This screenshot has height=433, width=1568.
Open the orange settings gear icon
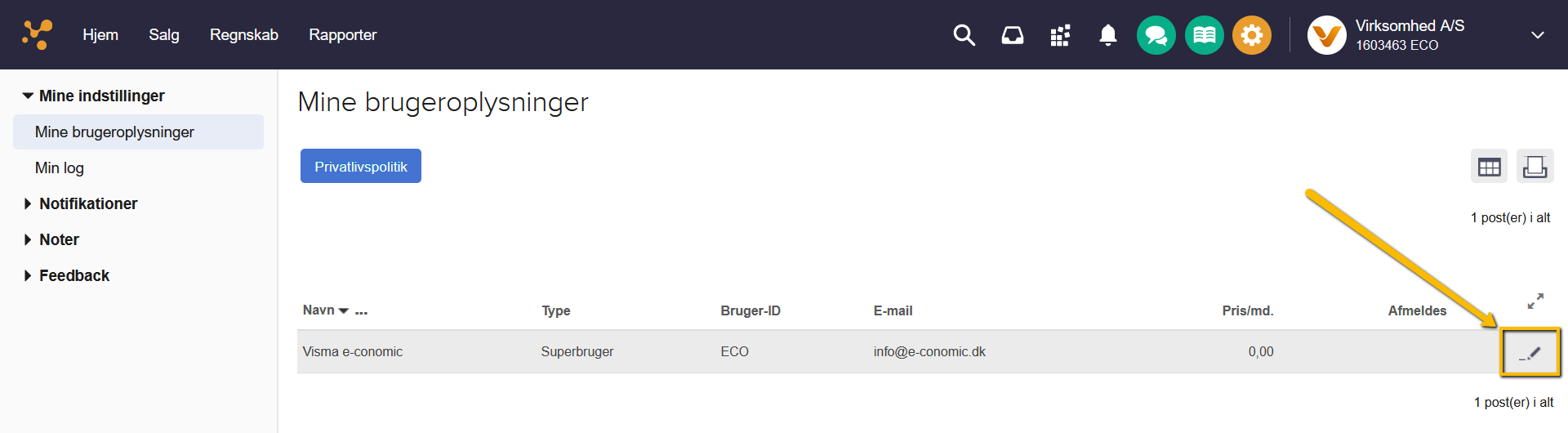coord(1252,35)
